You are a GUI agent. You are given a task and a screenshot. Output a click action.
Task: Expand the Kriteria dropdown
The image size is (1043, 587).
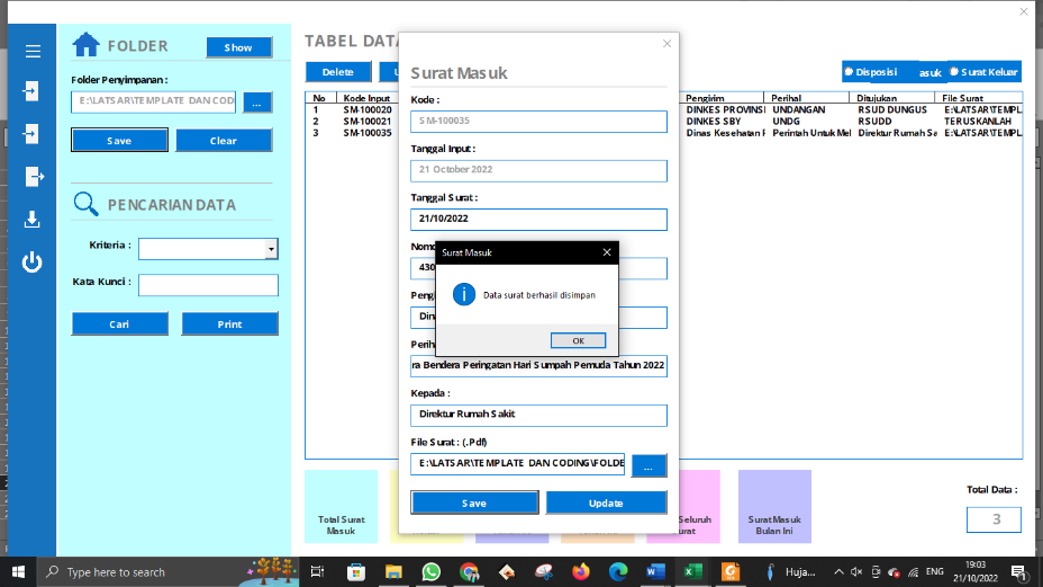point(271,249)
